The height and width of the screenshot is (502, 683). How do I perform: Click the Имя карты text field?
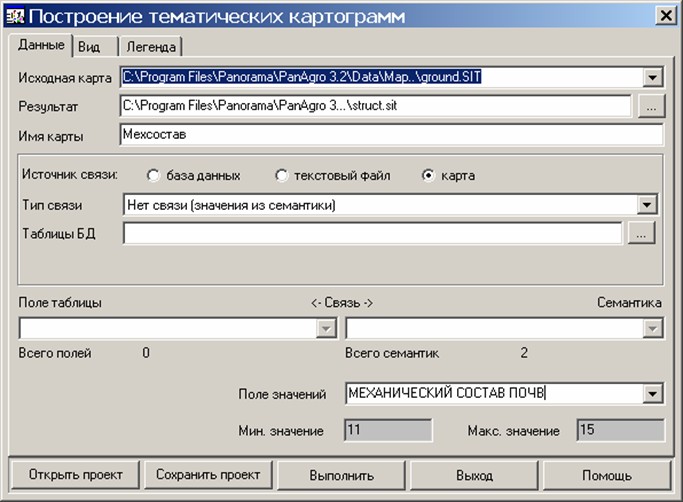391,135
